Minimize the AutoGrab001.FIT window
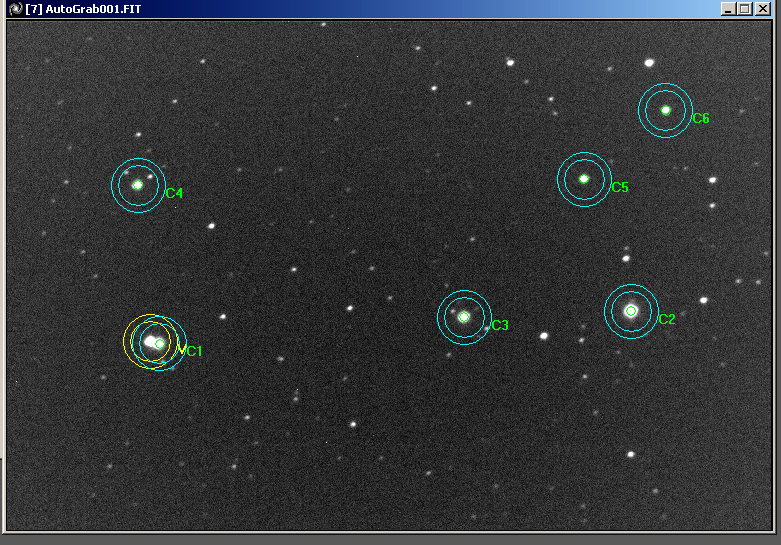781x545 pixels. click(x=729, y=8)
